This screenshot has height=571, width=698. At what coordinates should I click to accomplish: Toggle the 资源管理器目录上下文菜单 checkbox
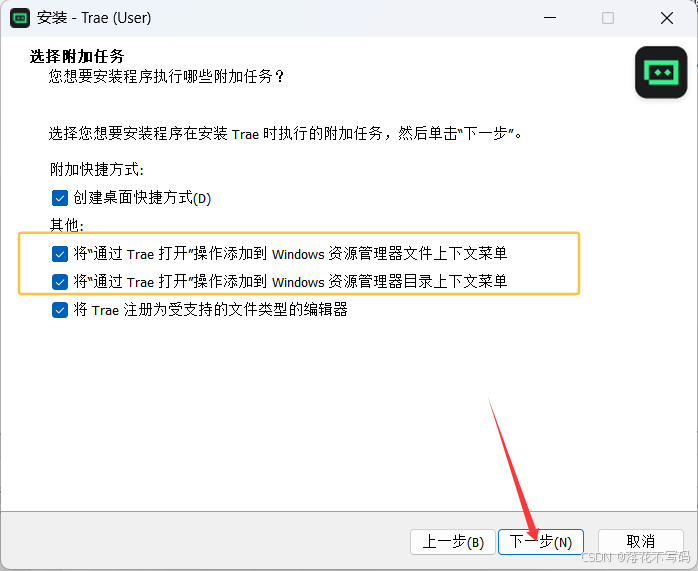[x=60, y=282]
